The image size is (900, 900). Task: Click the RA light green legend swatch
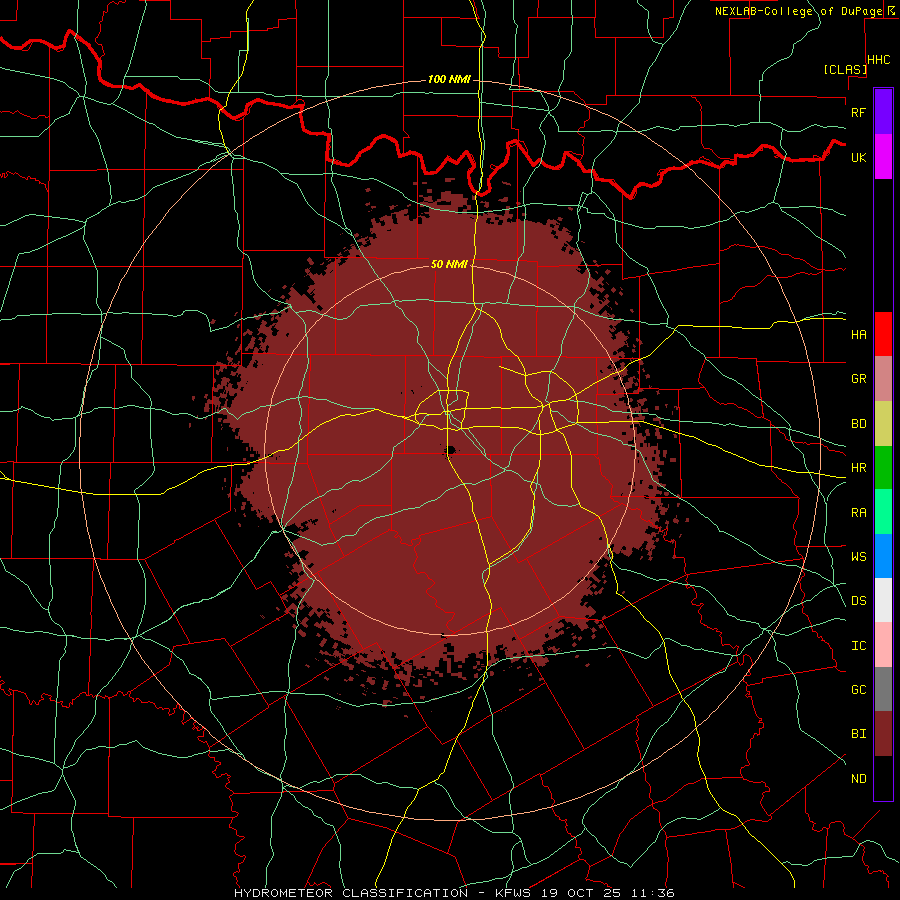coord(883,512)
